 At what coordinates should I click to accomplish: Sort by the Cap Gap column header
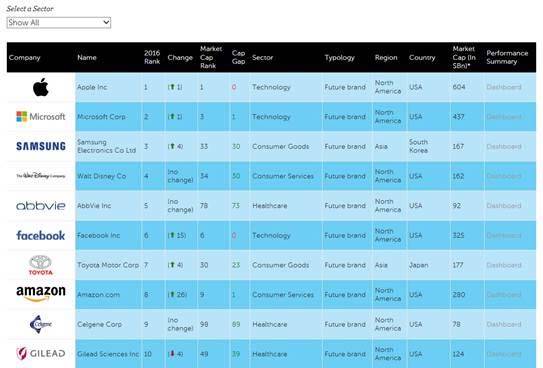(x=239, y=57)
